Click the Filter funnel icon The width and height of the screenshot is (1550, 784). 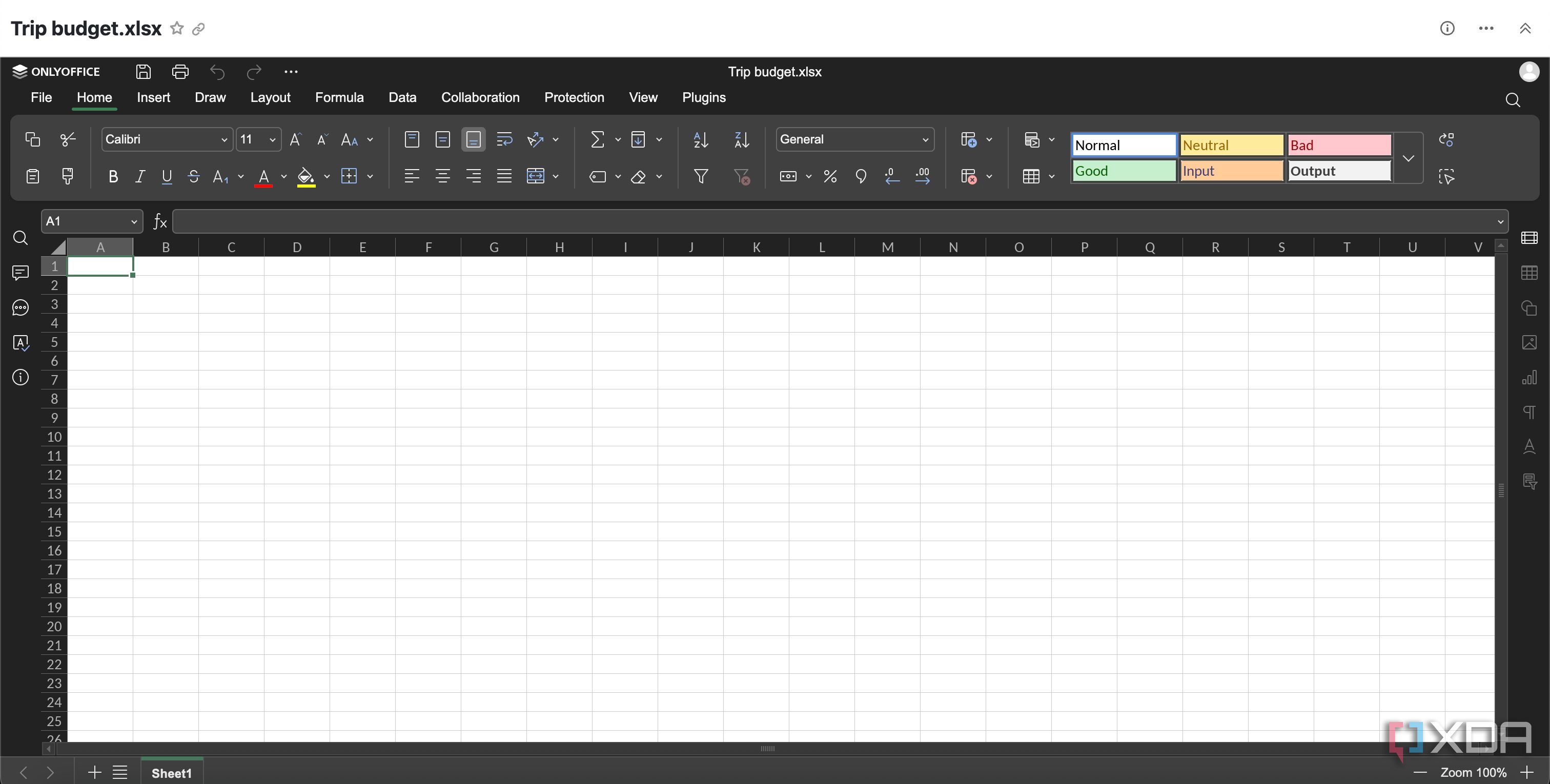click(x=701, y=176)
